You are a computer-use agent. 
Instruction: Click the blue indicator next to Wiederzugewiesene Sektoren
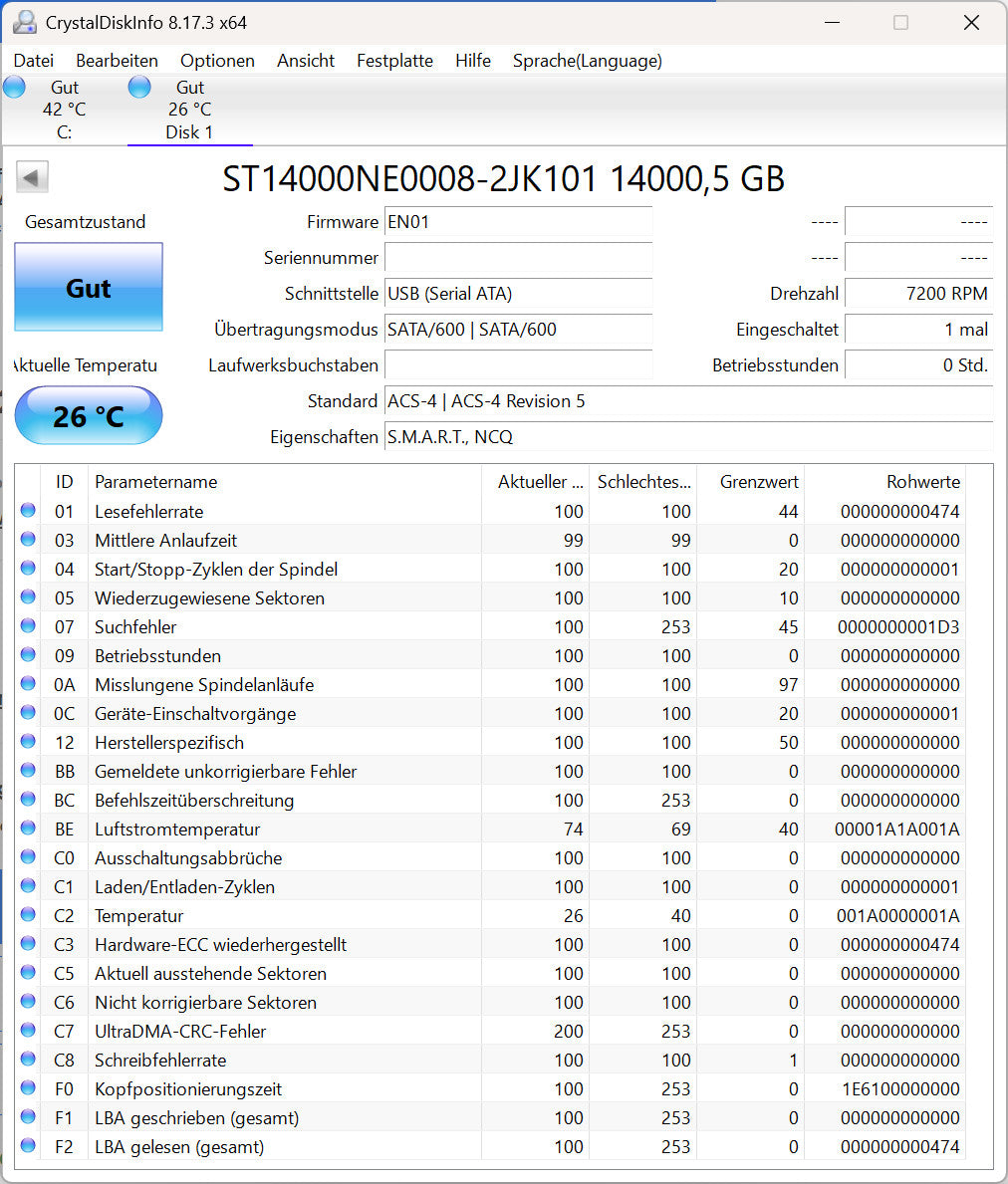point(29,597)
